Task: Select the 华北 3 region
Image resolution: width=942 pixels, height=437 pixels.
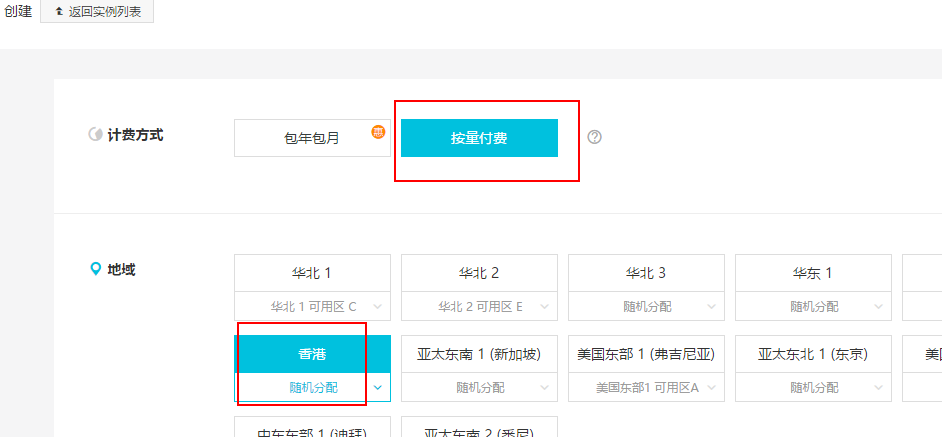Action: pyautogui.click(x=646, y=273)
